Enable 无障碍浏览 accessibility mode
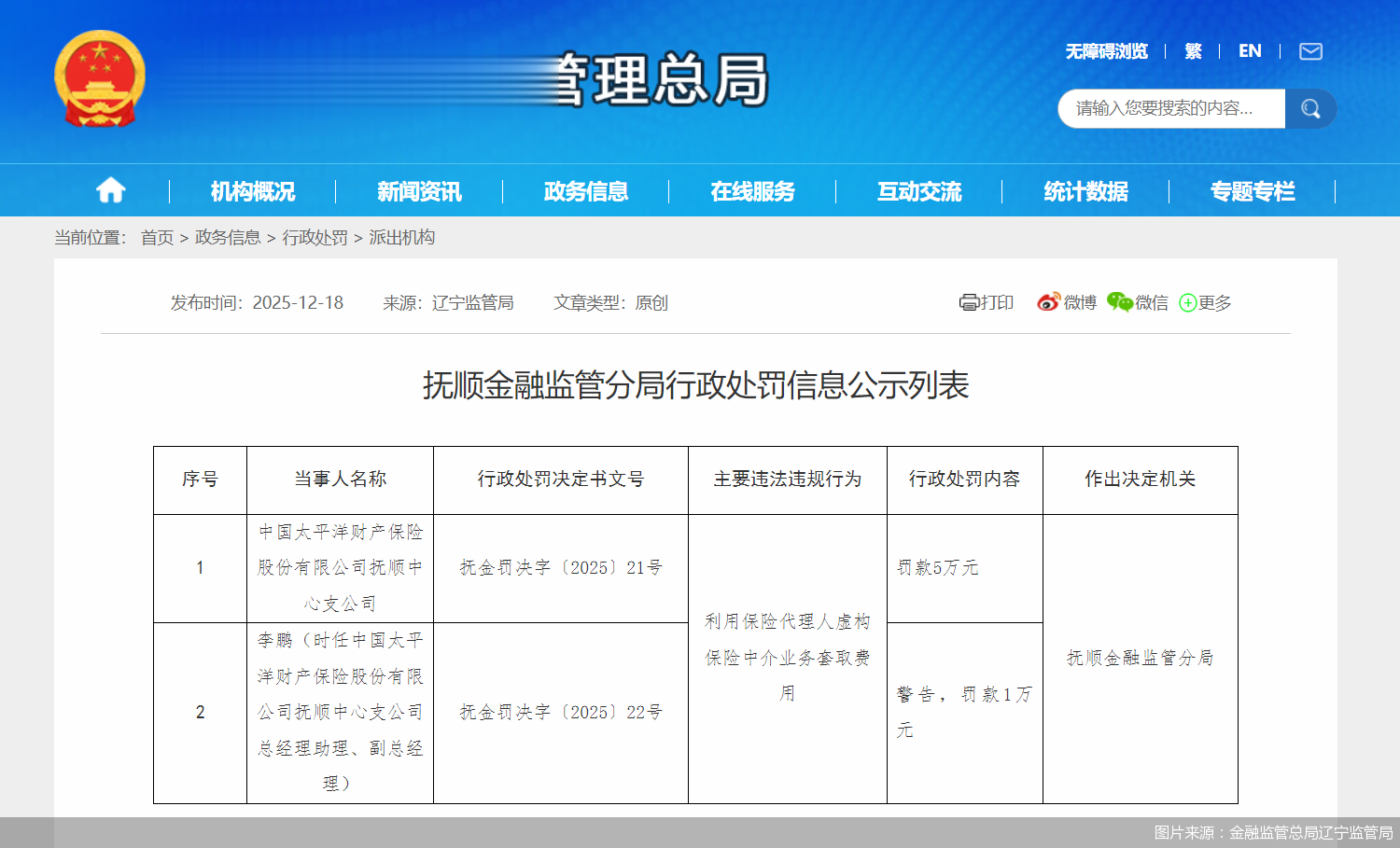This screenshot has height=848, width=1400. [1107, 51]
